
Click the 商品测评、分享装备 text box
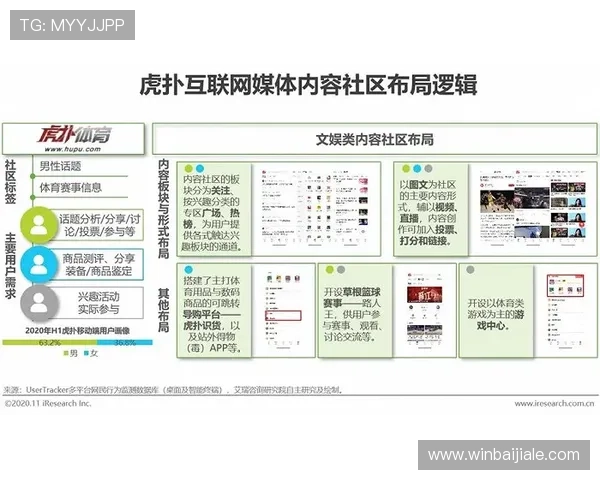[x=99, y=265]
